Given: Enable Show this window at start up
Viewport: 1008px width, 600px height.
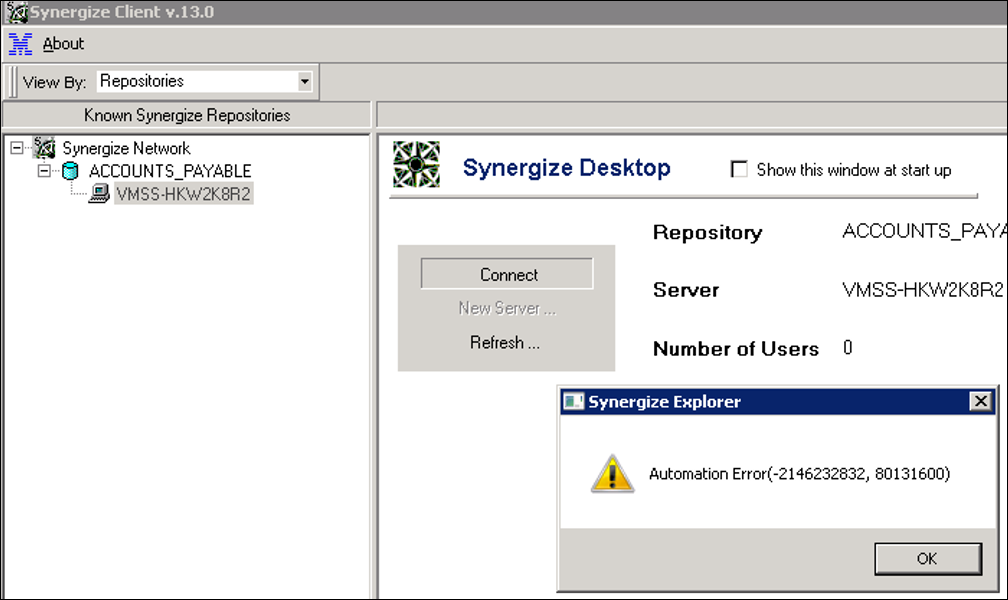Looking at the screenshot, I should pyautogui.click(x=739, y=169).
